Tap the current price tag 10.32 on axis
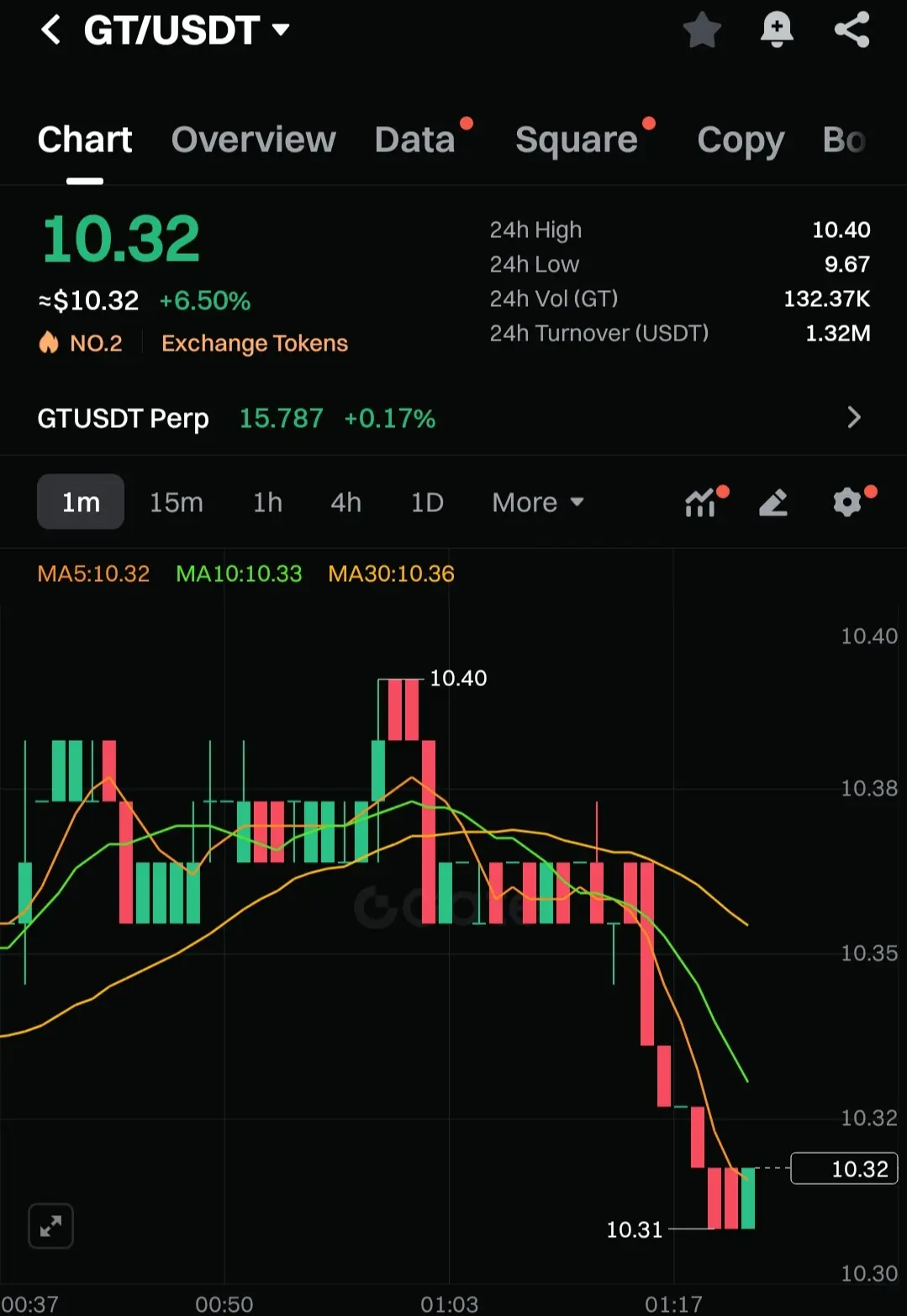Screen dimensions: 907x1316 tap(845, 1168)
